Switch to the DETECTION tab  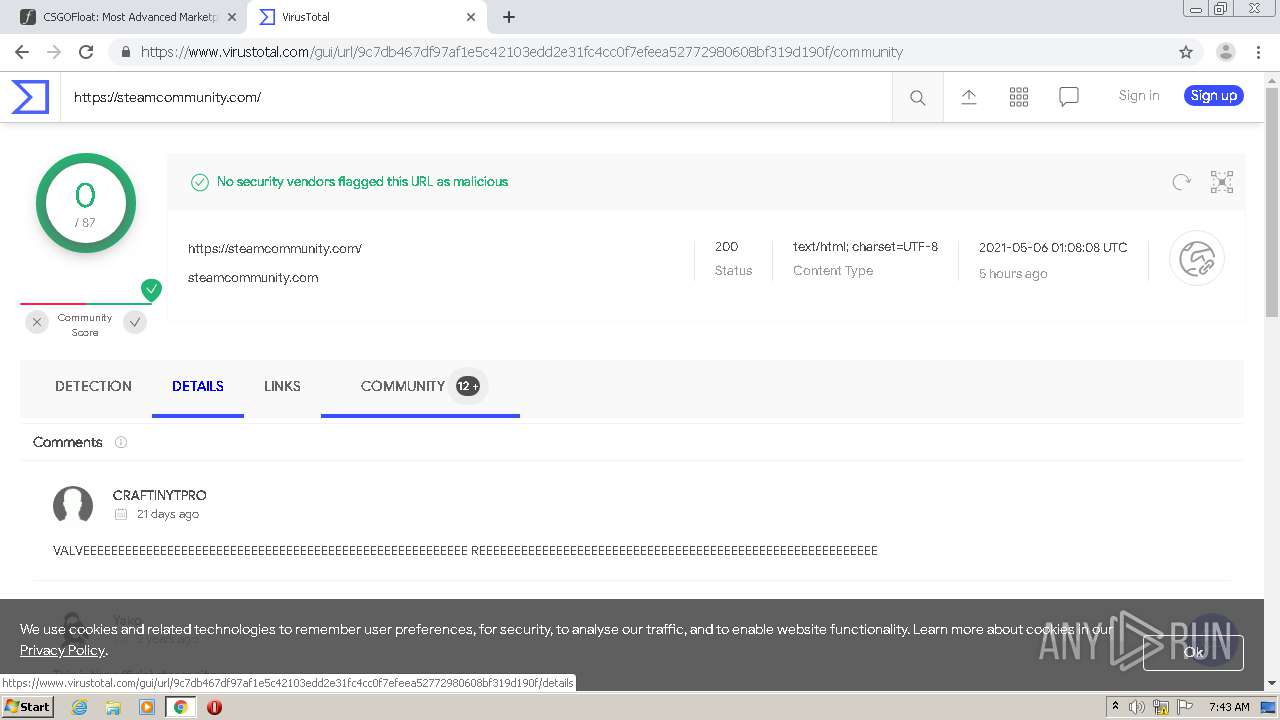pyautogui.click(x=93, y=386)
